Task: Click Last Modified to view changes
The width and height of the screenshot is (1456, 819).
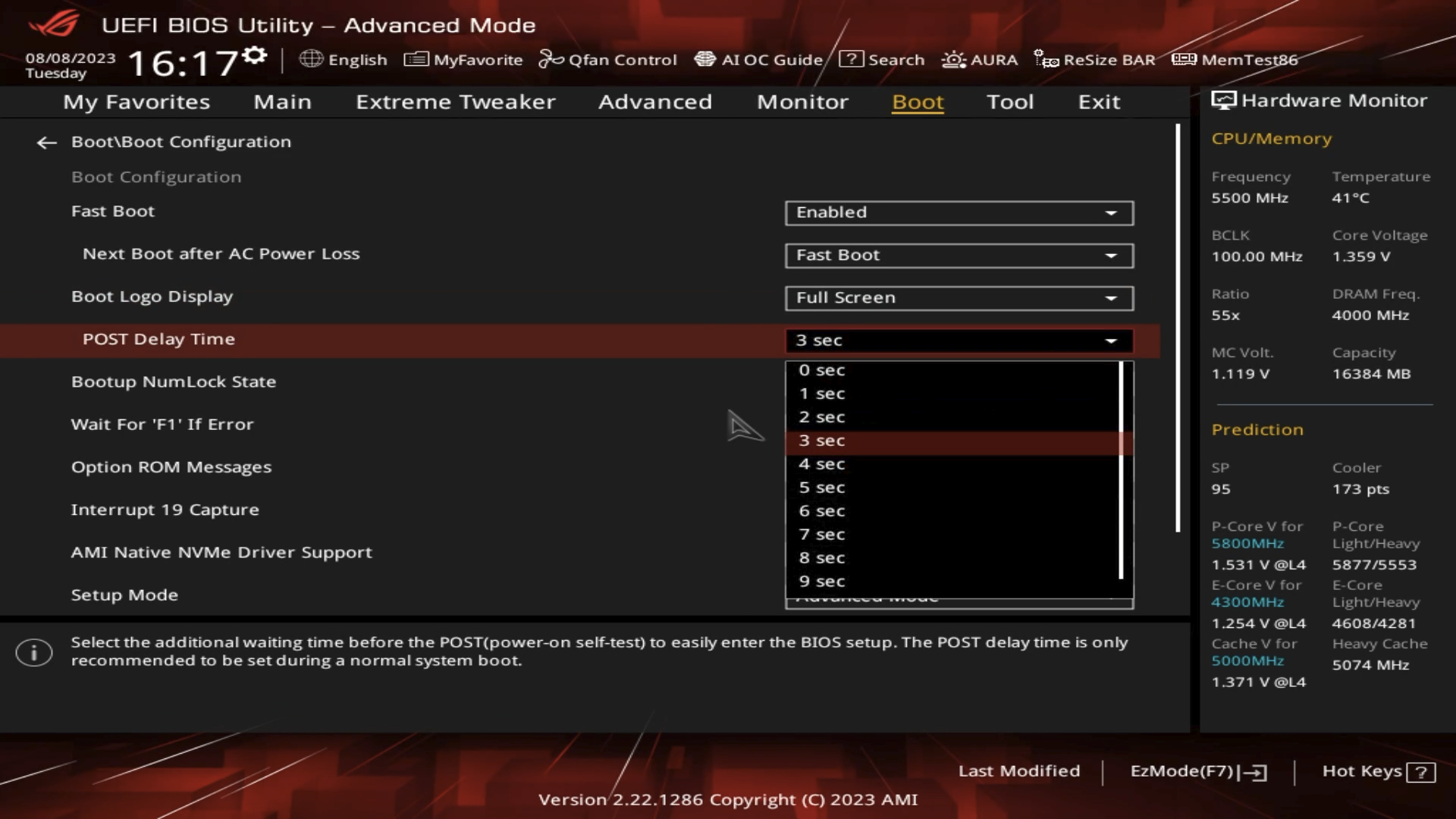Action: (x=1019, y=771)
